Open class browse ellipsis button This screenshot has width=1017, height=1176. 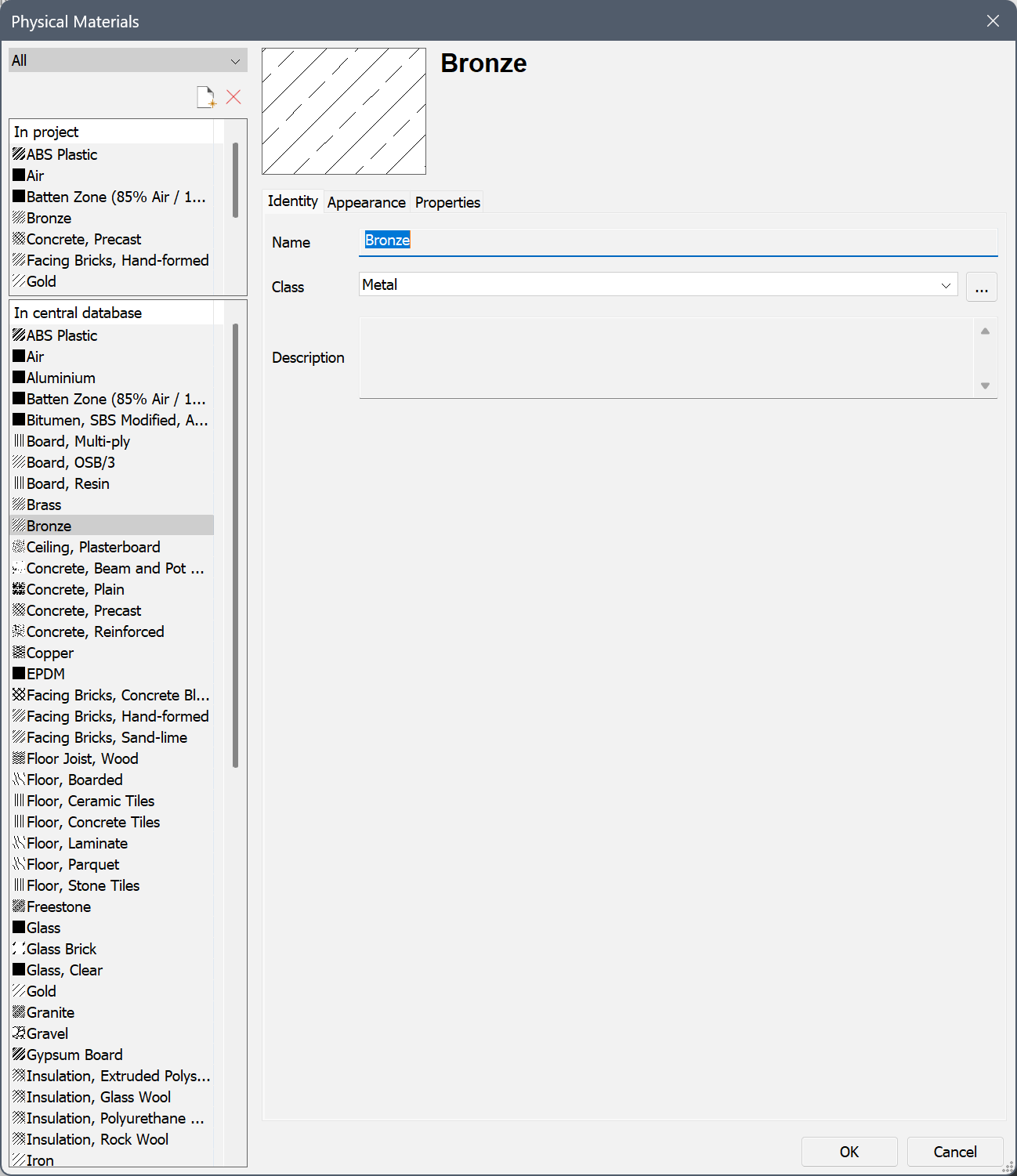click(x=981, y=288)
